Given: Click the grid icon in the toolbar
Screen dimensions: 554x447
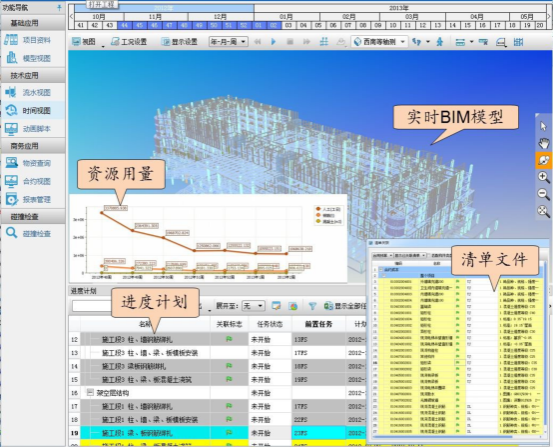Looking at the screenshot, I should click(x=324, y=42).
